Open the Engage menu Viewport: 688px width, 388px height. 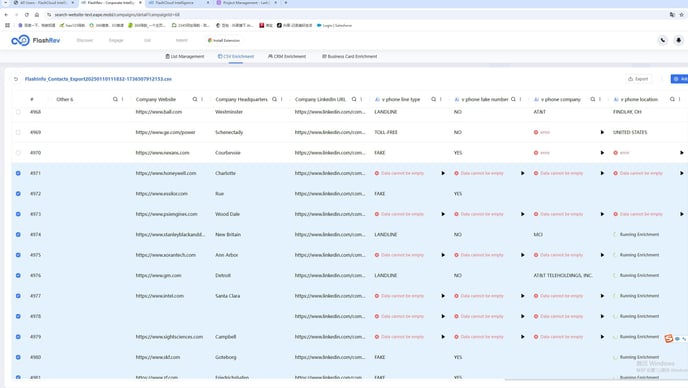click(116, 40)
